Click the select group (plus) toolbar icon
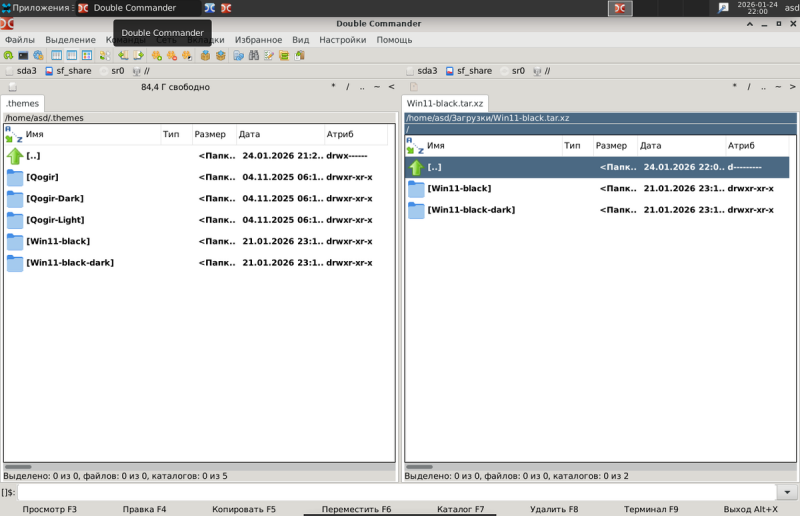The width and height of the screenshot is (800, 516). point(157,56)
